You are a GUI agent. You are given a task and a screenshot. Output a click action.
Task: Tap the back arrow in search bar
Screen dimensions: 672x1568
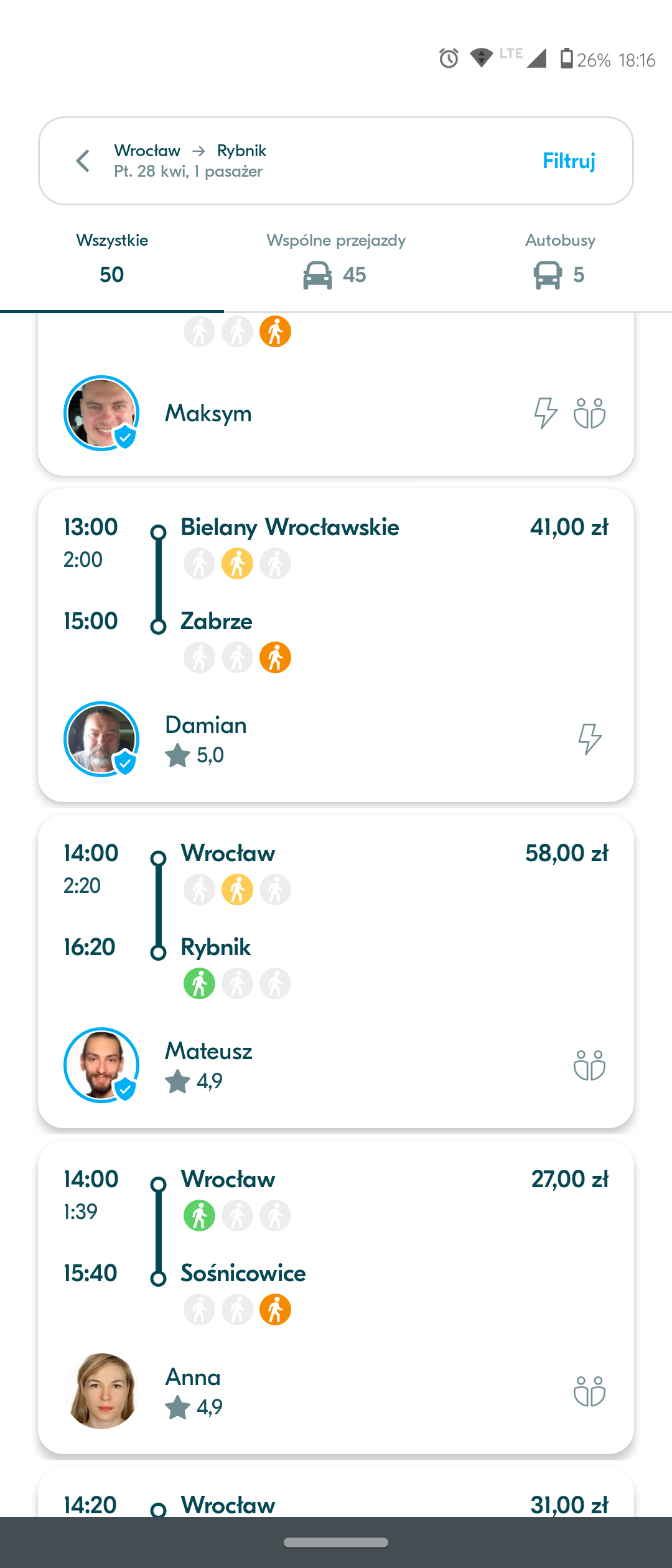pos(83,161)
